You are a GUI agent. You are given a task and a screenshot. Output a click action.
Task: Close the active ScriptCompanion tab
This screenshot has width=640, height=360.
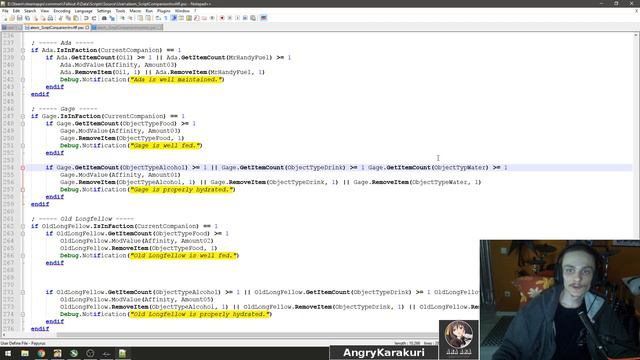point(87,27)
